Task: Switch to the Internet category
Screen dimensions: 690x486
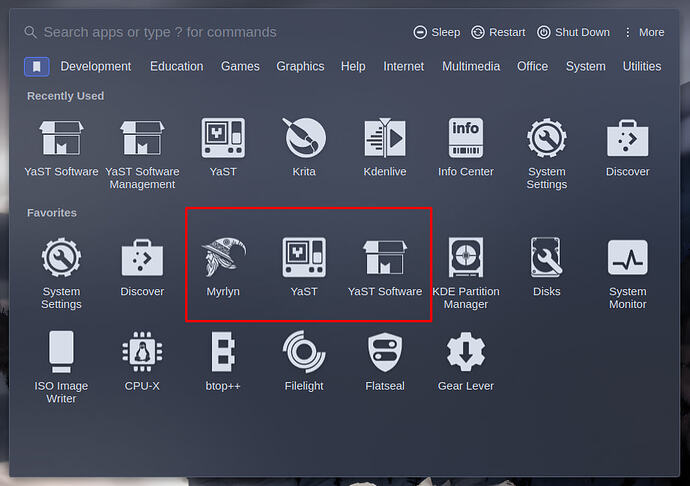Action: click(404, 66)
